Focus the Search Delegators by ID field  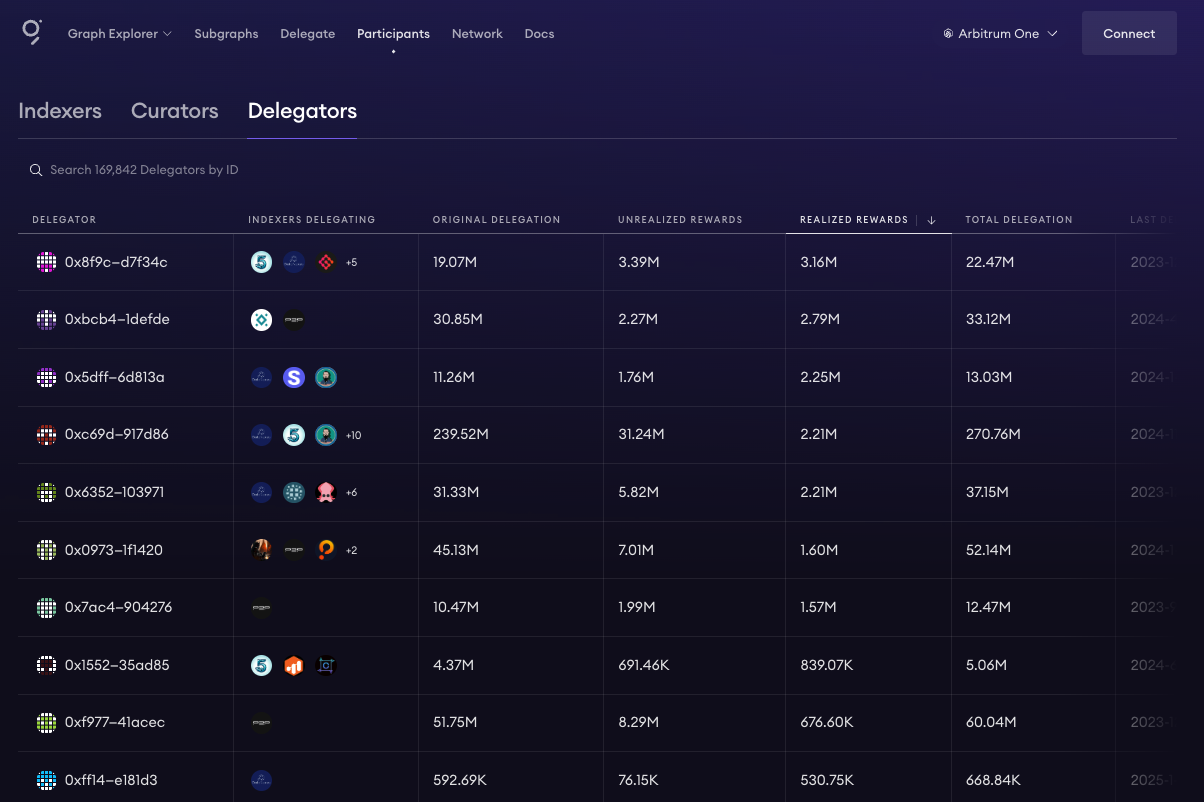(144, 170)
